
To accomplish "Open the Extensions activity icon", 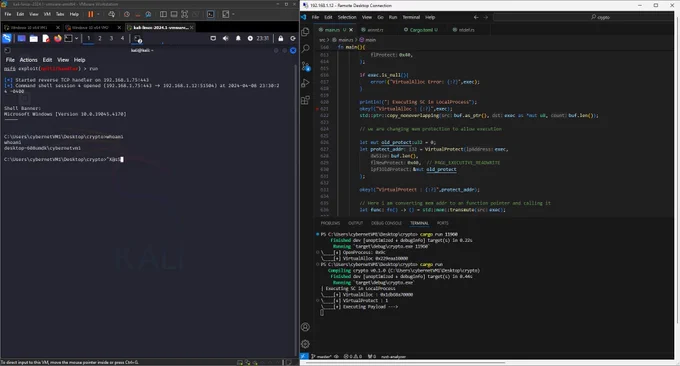I will pyautogui.click(x=305, y=100).
